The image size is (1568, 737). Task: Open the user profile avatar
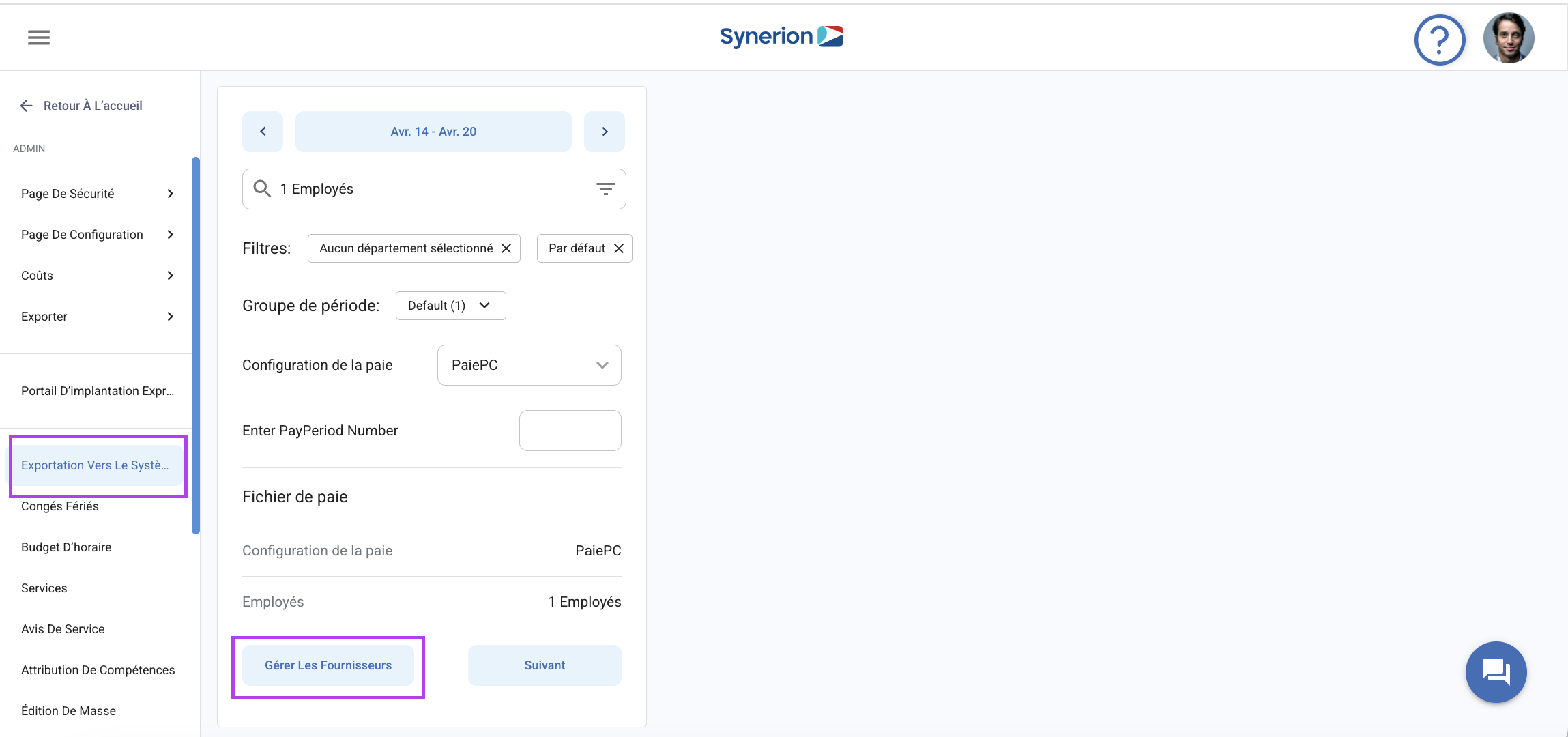[x=1509, y=38]
